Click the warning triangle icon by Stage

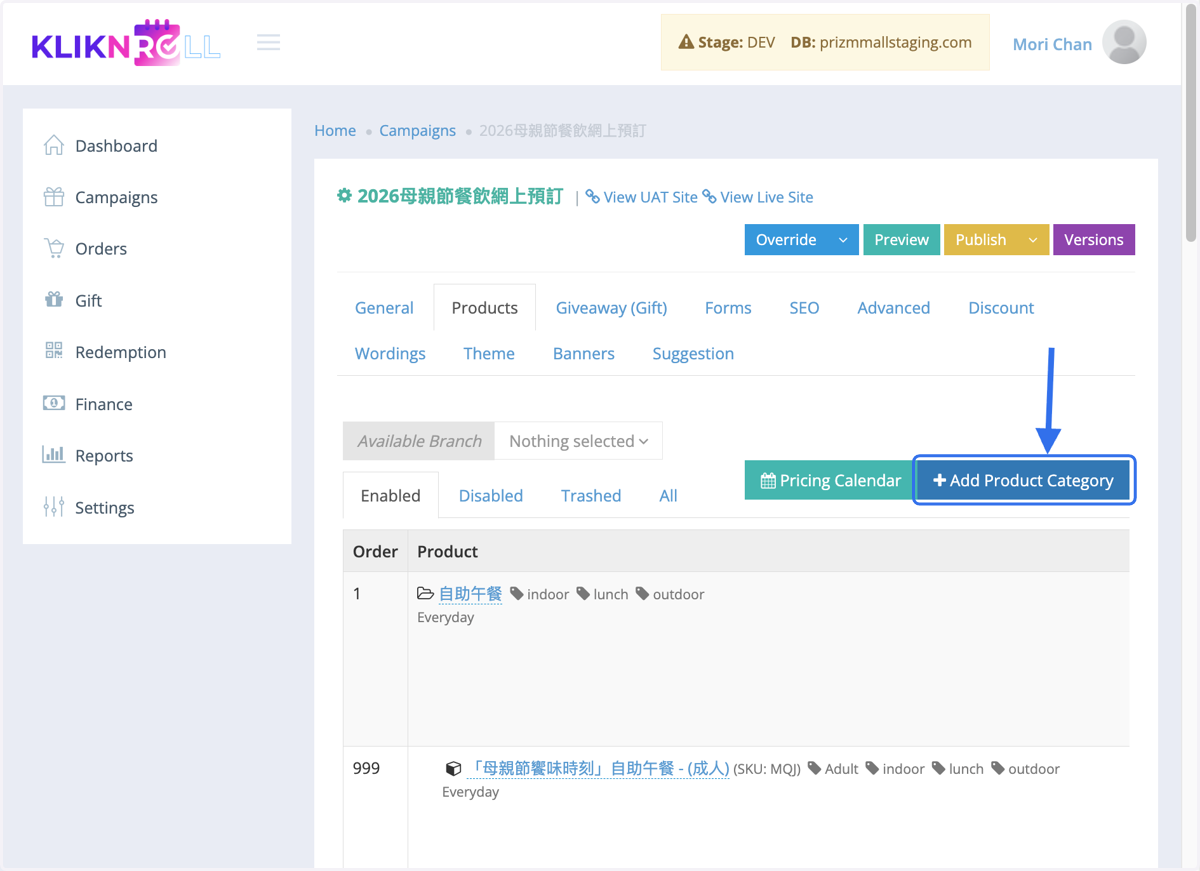pyautogui.click(x=686, y=42)
